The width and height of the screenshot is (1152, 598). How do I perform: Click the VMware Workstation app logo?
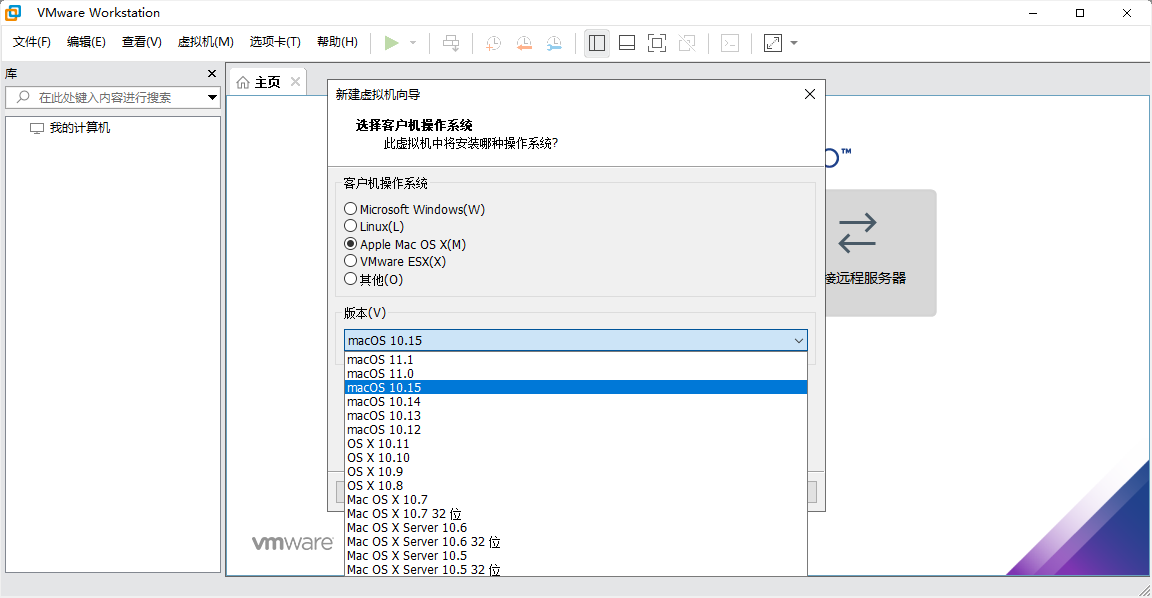[x=13, y=12]
